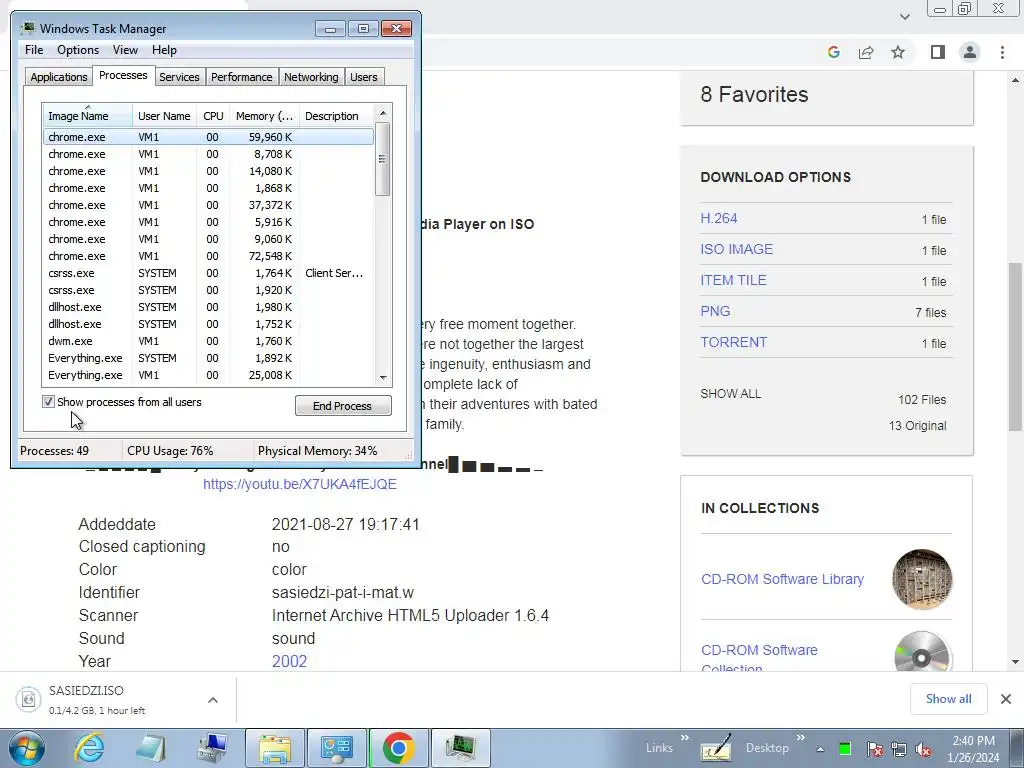Sort processes by Memory column
This screenshot has height=768, width=1024.
(x=264, y=116)
